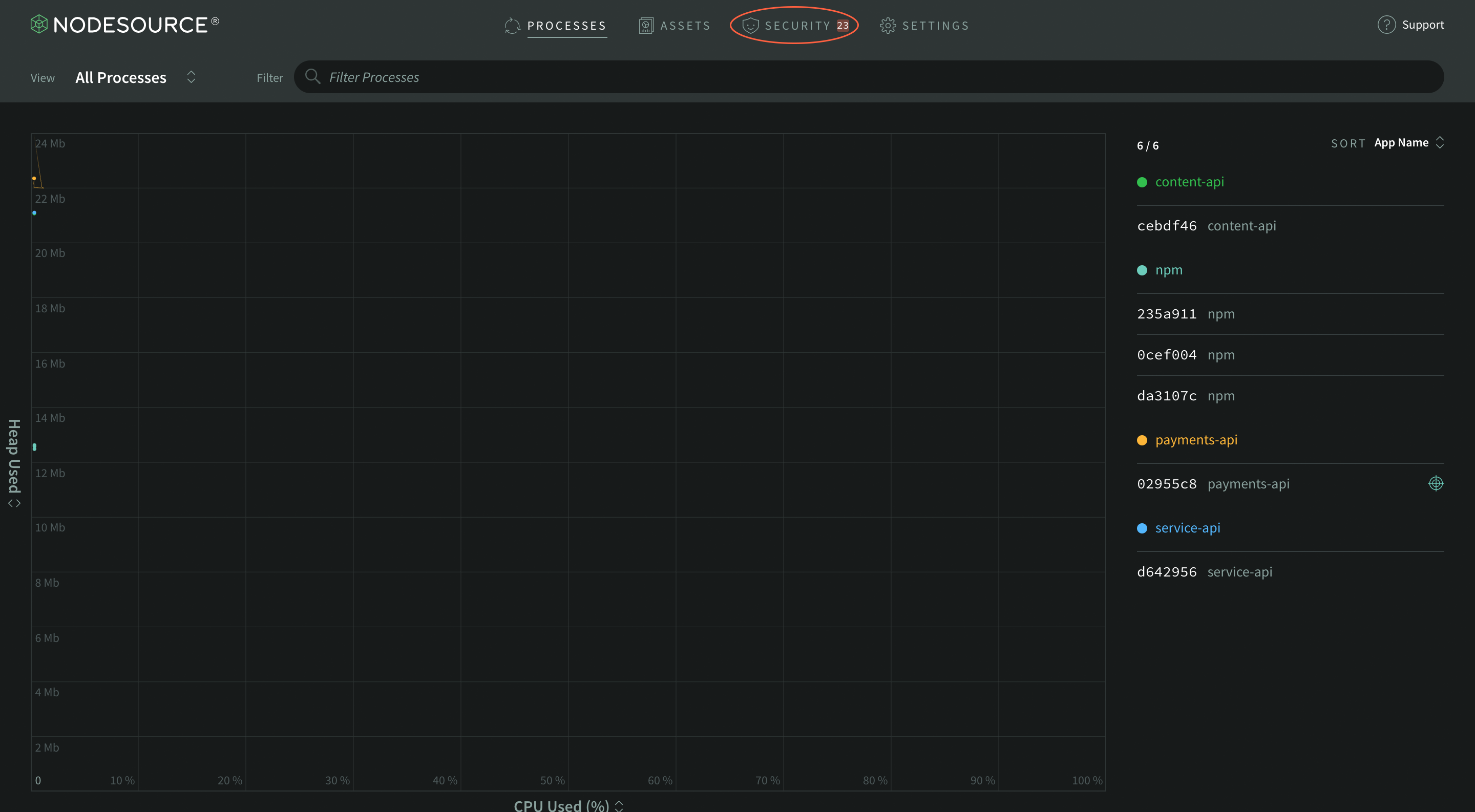This screenshot has width=1475, height=812.
Task: Select process 0cef004 npm
Action: click(x=1290, y=355)
